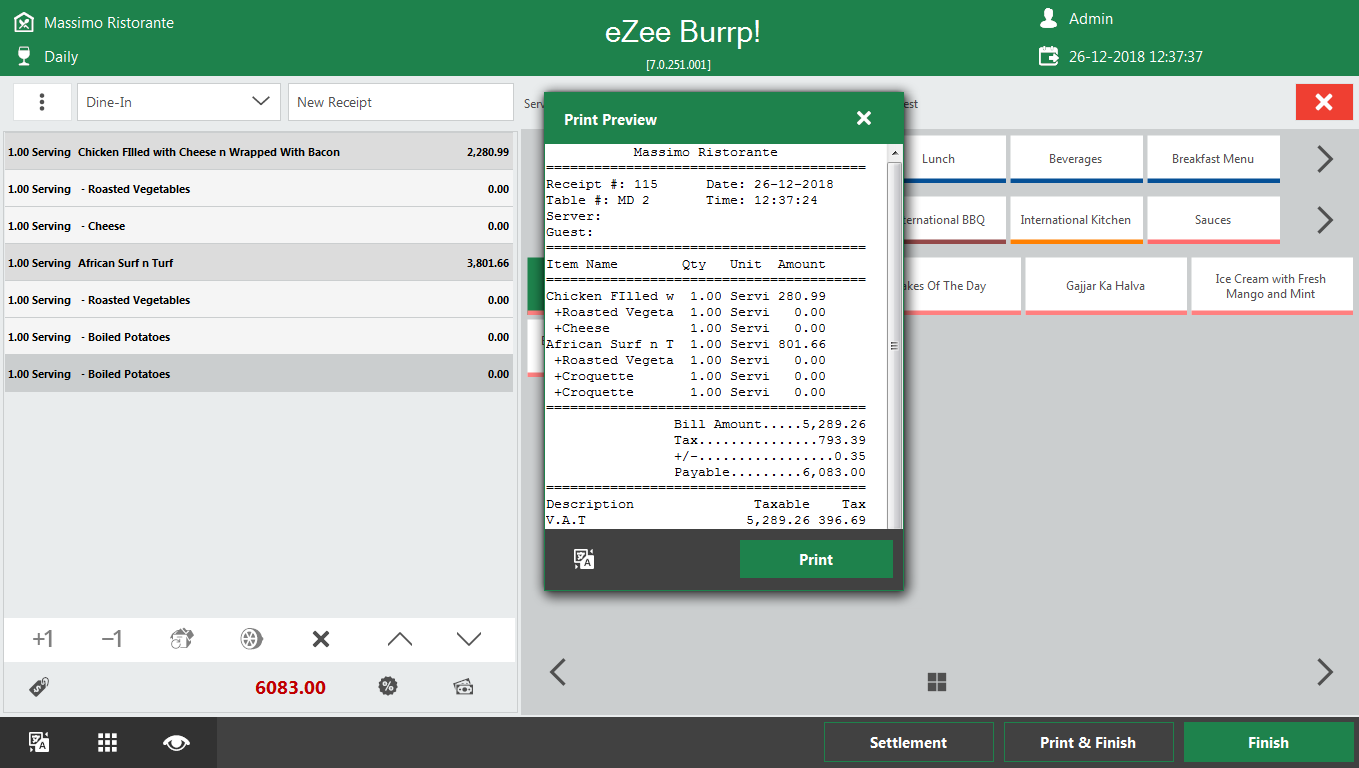The width and height of the screenshot is (1359, 768).
Task: Click the Massimo Ristorante restaurant icon
Action: point(24,22)
